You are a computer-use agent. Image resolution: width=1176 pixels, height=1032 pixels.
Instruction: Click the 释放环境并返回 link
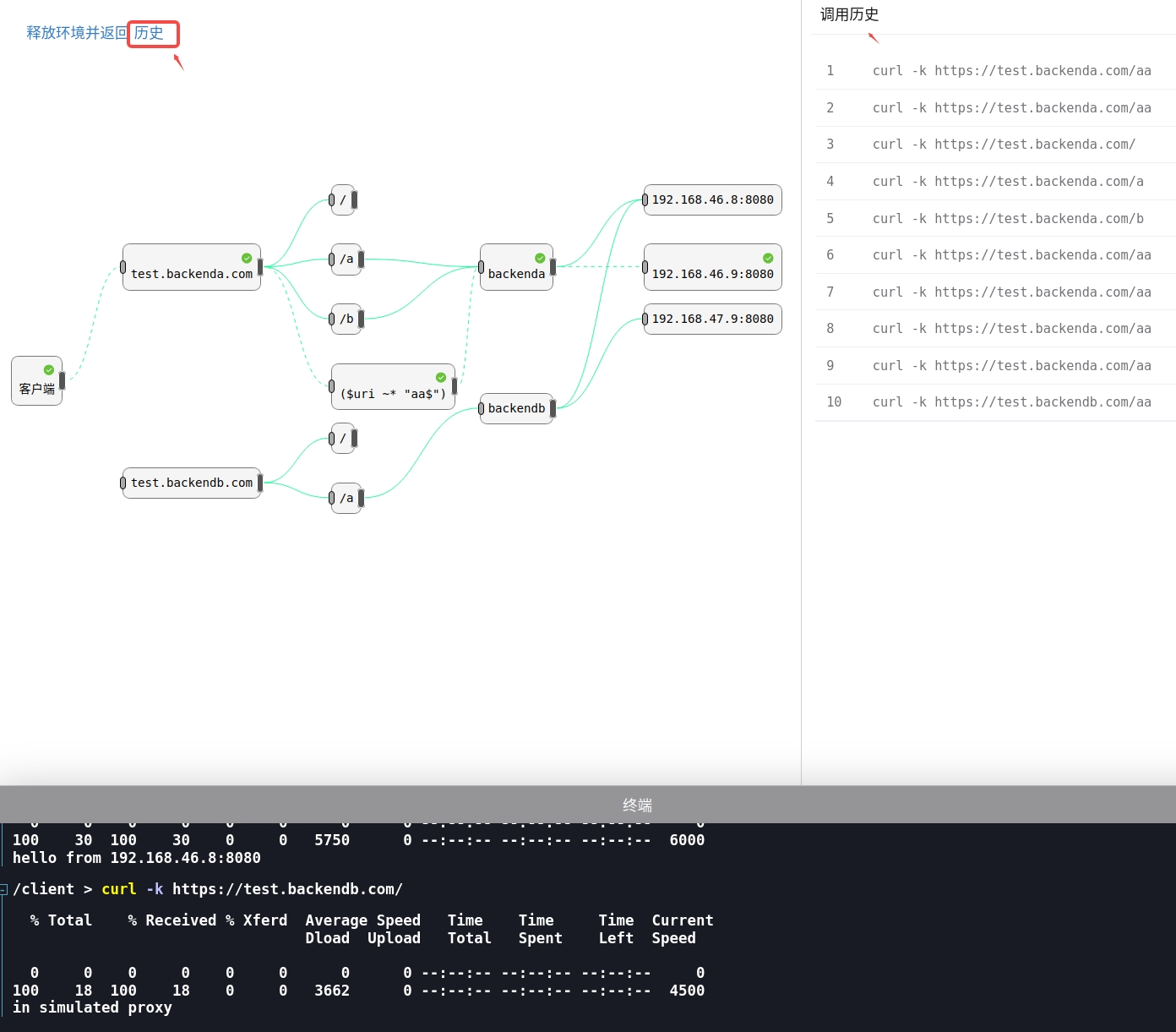(76, 33)
